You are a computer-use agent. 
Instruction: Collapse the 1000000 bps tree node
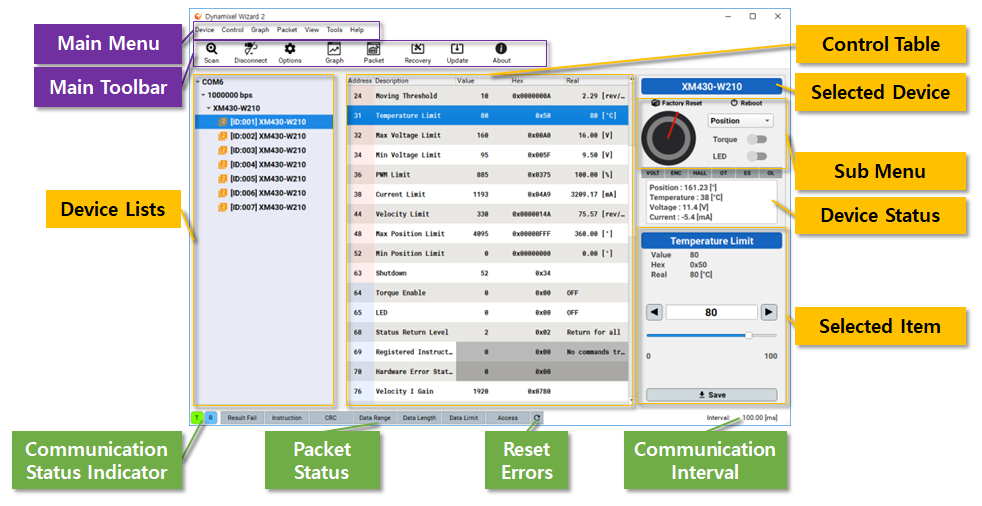pyautogui.click(x=204, y=95)
